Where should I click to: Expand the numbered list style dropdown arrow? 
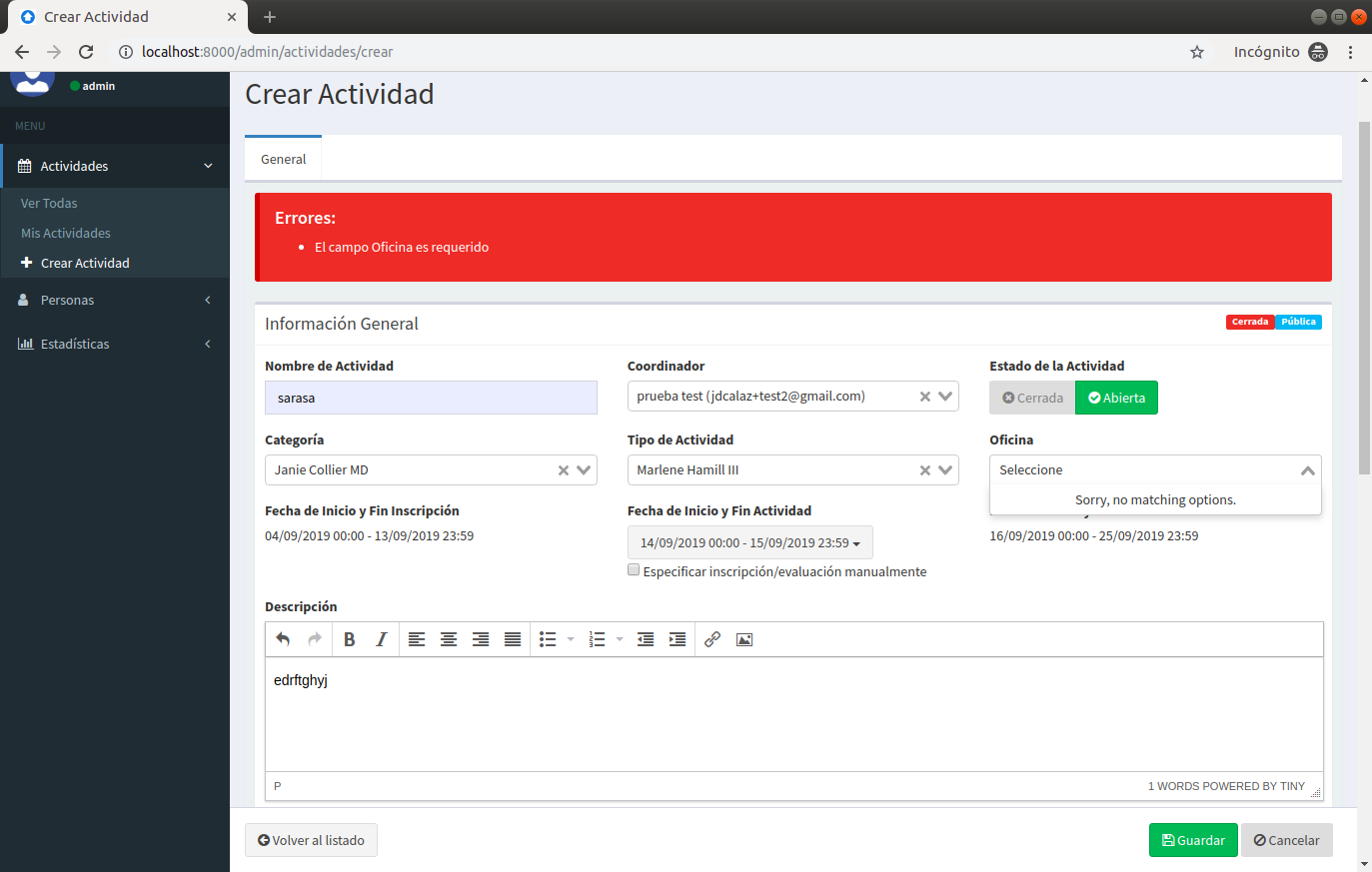(618, 638)
